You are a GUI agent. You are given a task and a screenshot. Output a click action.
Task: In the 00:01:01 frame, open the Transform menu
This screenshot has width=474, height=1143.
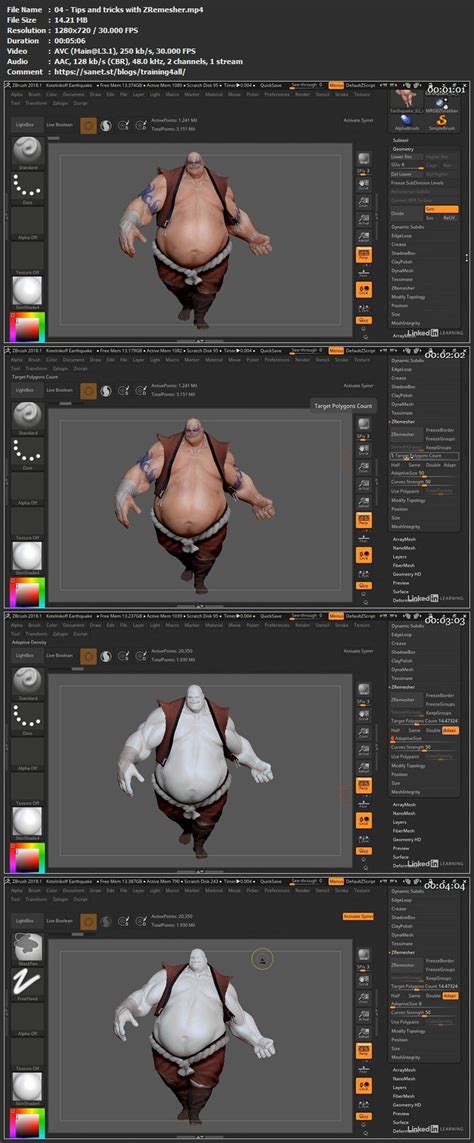(36, 103)
